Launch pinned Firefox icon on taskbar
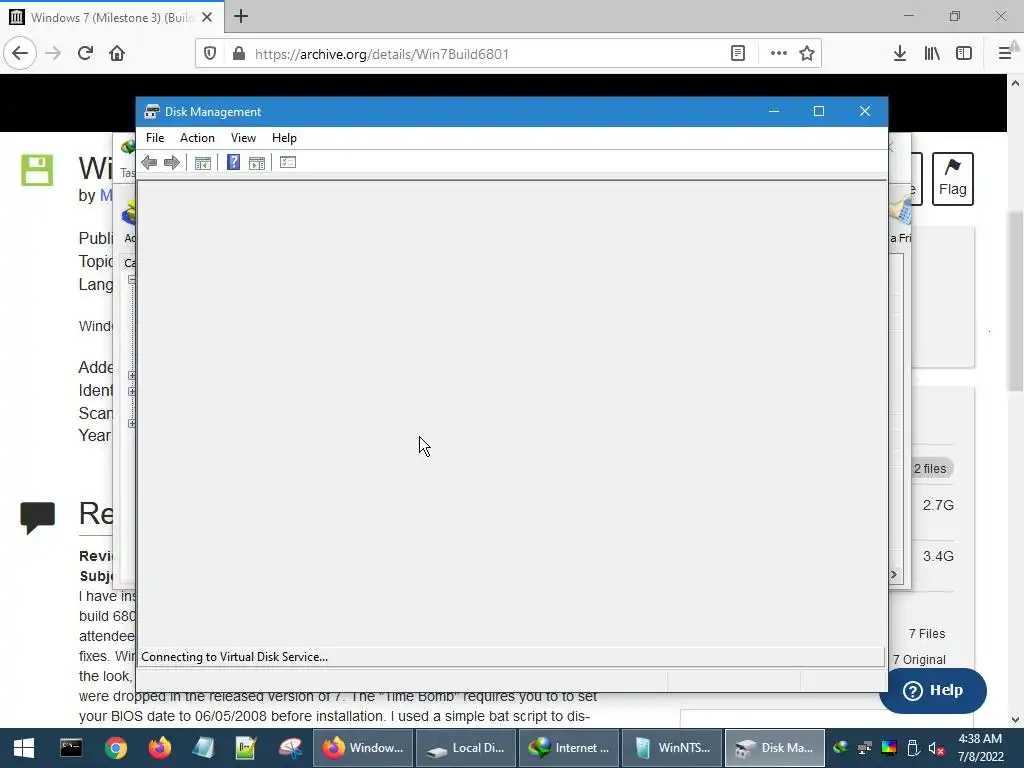1024x768 pixels. 159,748
